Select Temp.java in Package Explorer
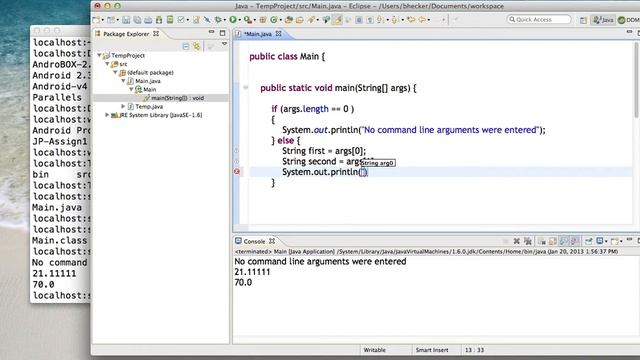640x360 pixels. (x=149, y=106)
